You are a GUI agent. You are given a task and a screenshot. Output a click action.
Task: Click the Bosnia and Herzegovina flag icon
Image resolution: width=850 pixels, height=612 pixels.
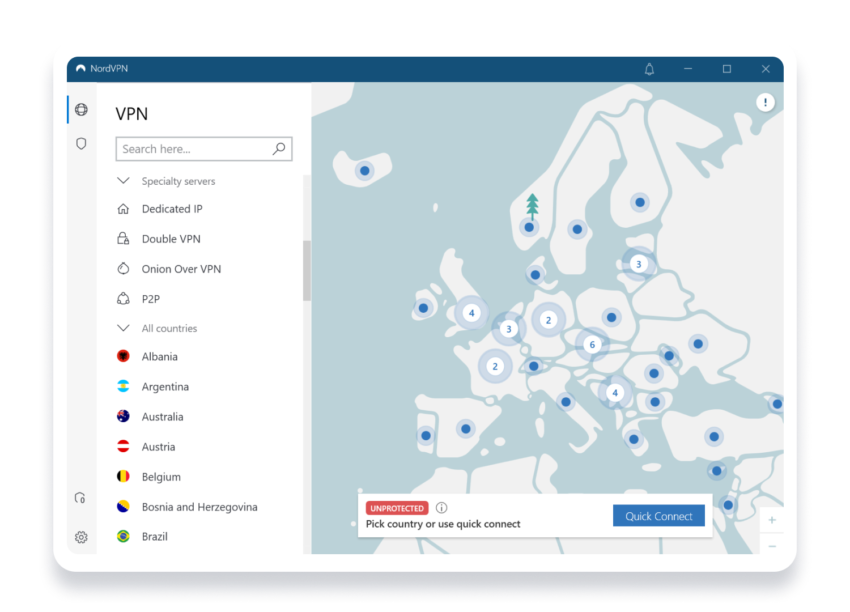(124, 507)
